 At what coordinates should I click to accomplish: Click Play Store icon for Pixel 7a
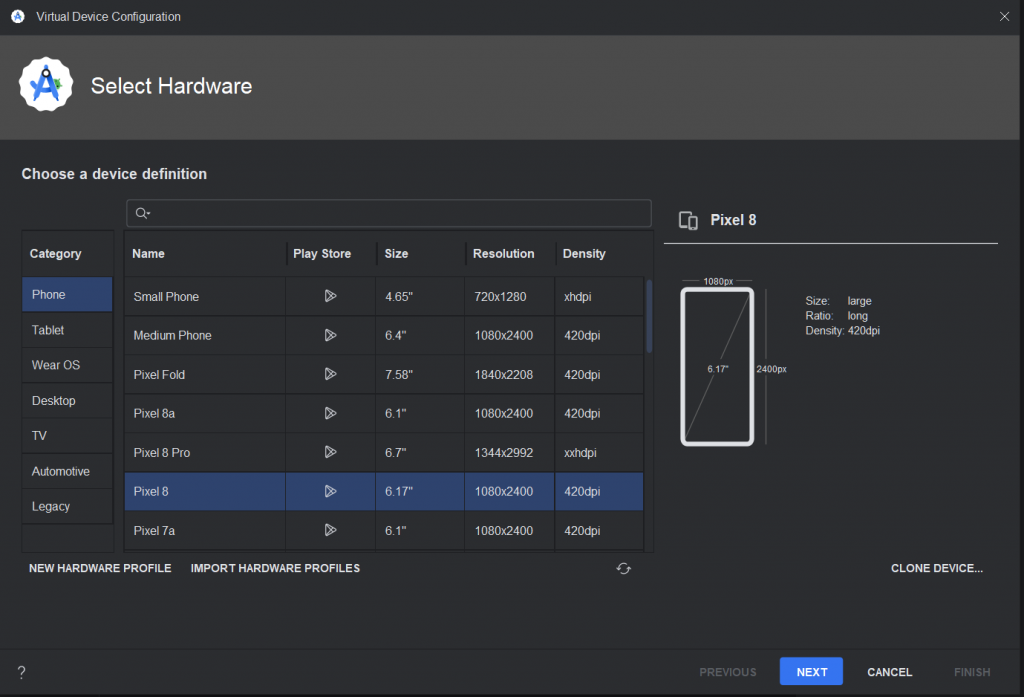[x=330, y=530]
